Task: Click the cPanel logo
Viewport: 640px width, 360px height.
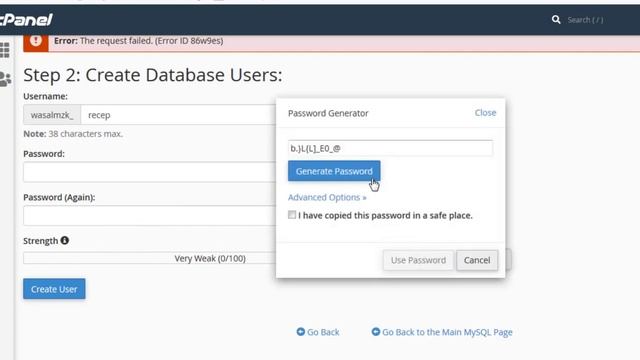Action: point(26,20)
